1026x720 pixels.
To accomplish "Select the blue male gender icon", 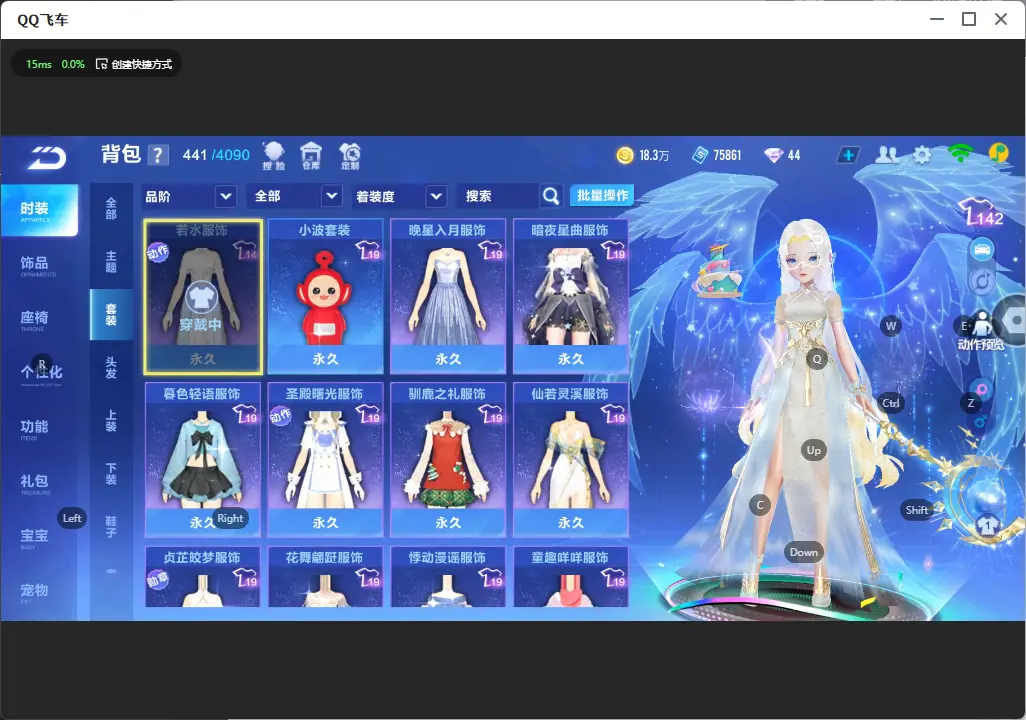I will [980, 422].
